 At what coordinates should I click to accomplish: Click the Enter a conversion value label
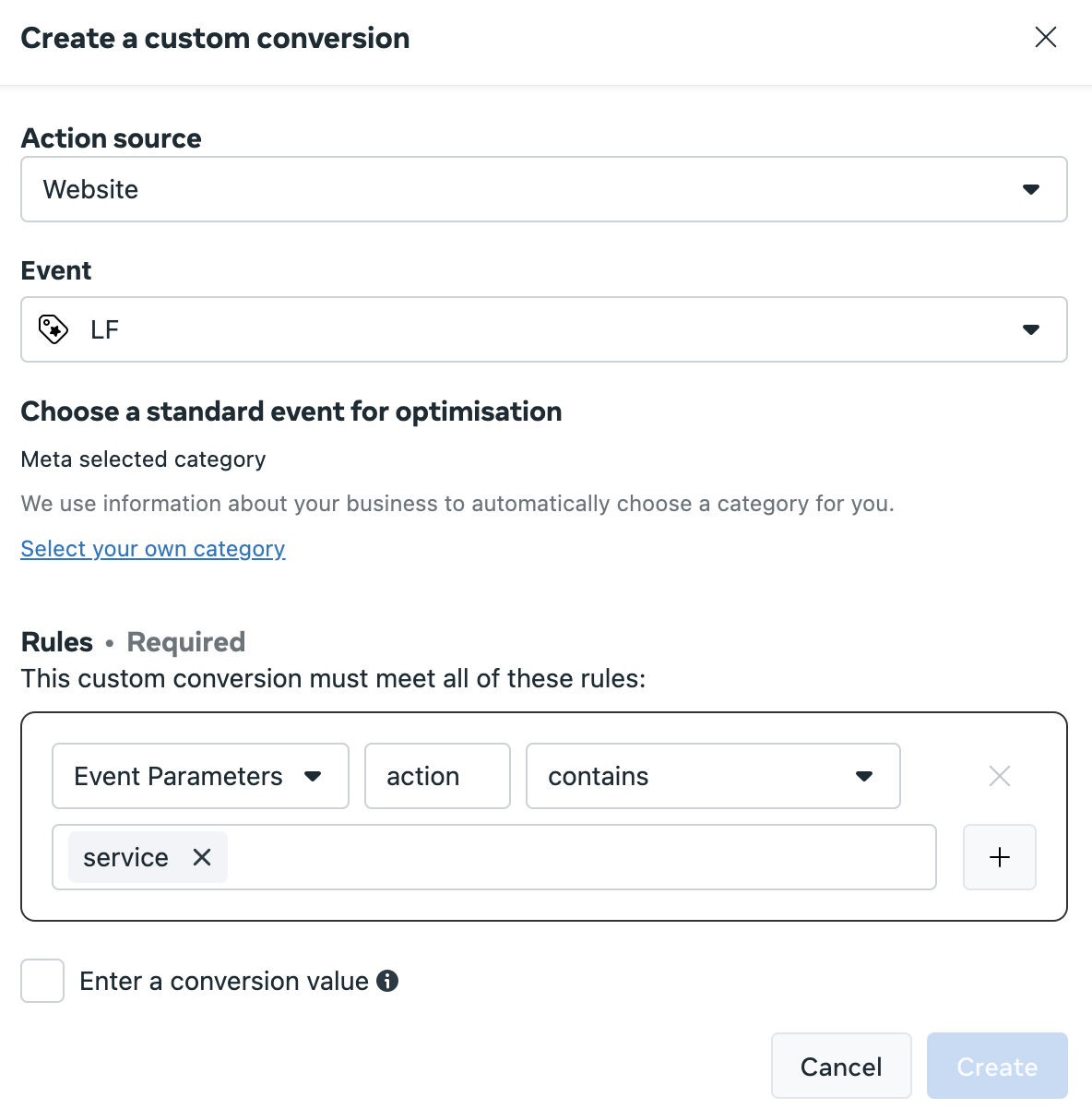[224, 981]
